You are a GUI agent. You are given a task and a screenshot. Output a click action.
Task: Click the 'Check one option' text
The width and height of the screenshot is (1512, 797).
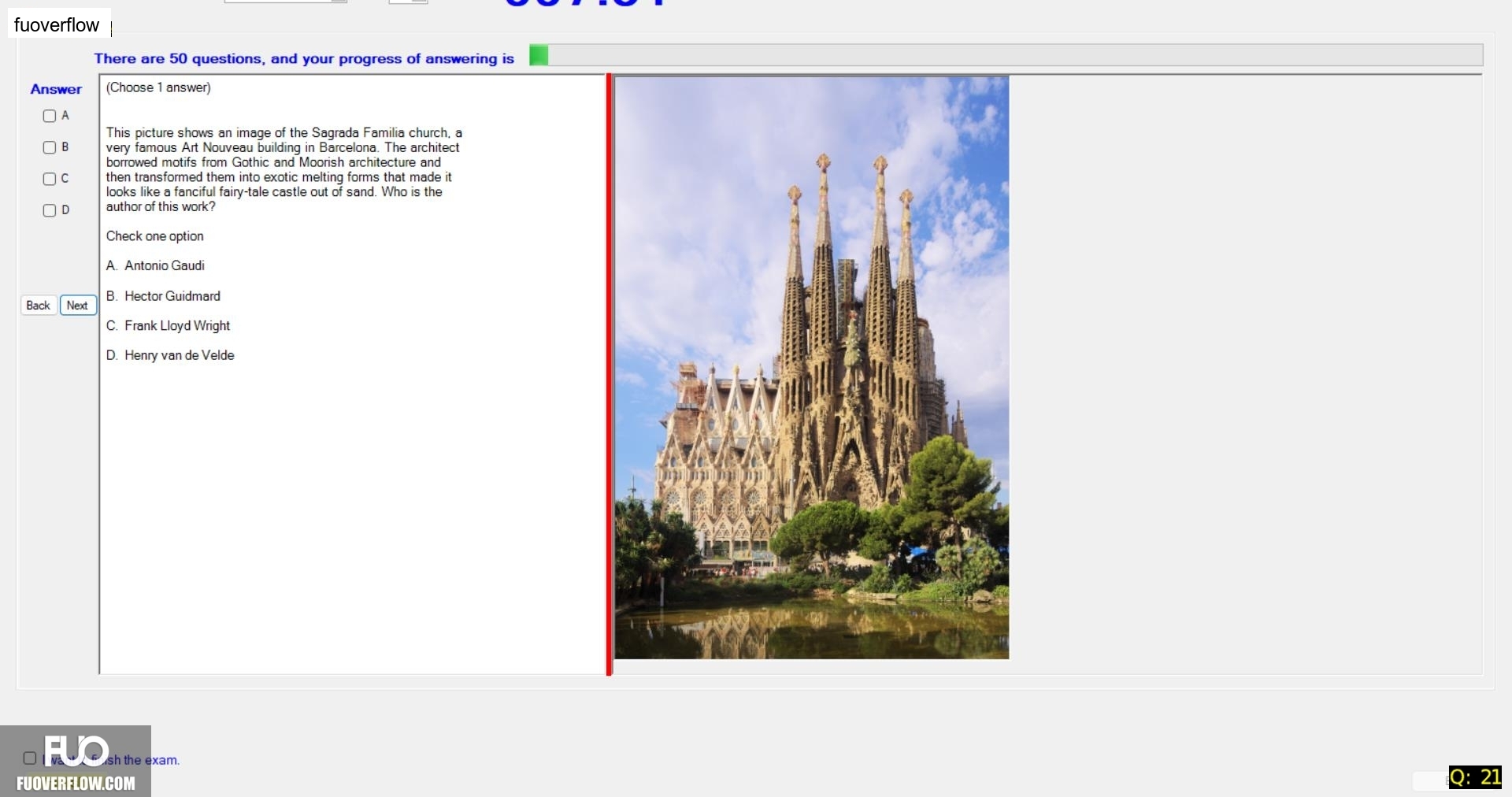point(155,236)
